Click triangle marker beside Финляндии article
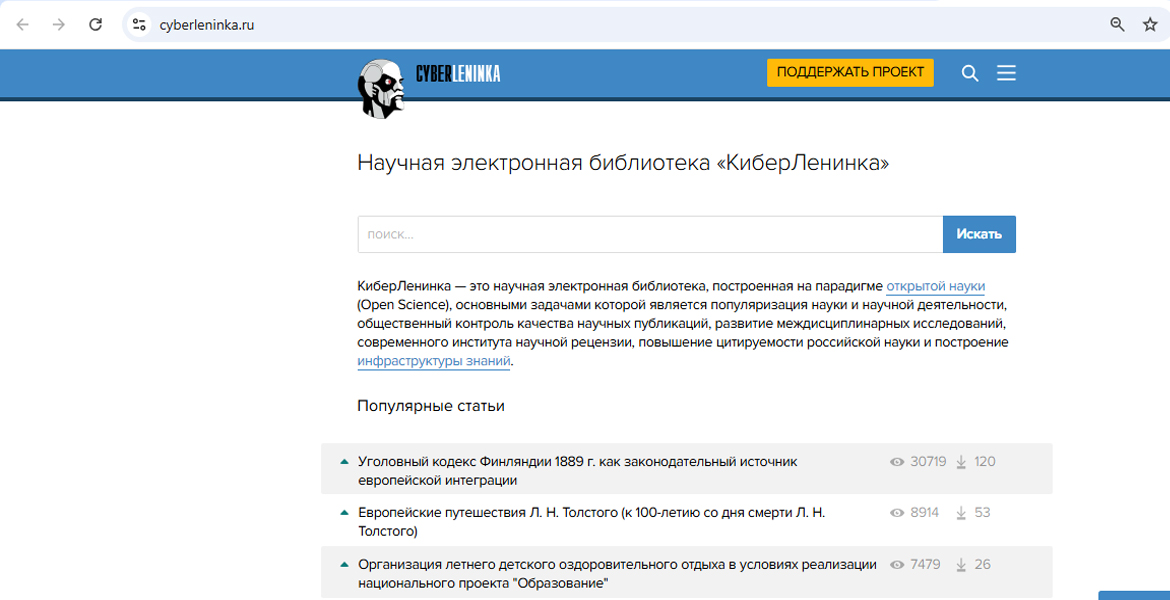 tap(344, 462)
